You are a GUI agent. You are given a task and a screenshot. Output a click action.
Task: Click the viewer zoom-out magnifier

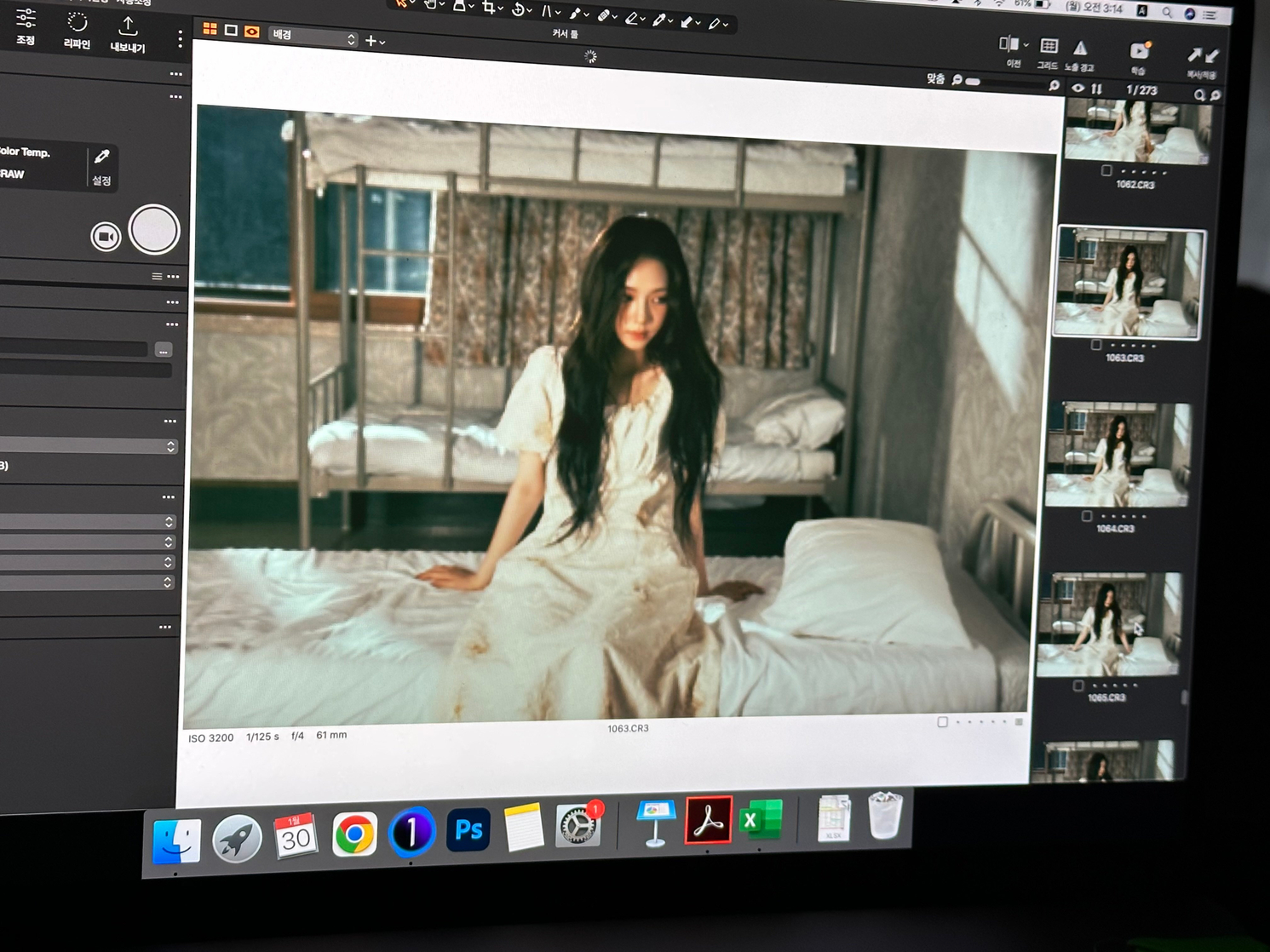click(957, 80)
